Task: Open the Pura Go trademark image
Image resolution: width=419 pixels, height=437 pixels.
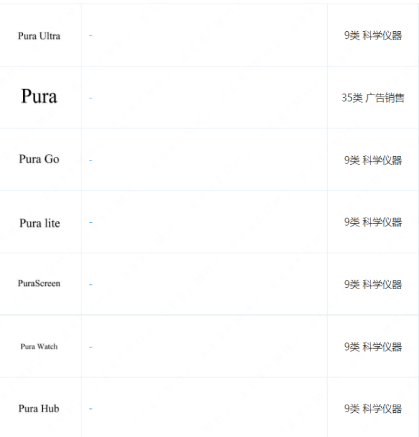Action: (39, 159)
